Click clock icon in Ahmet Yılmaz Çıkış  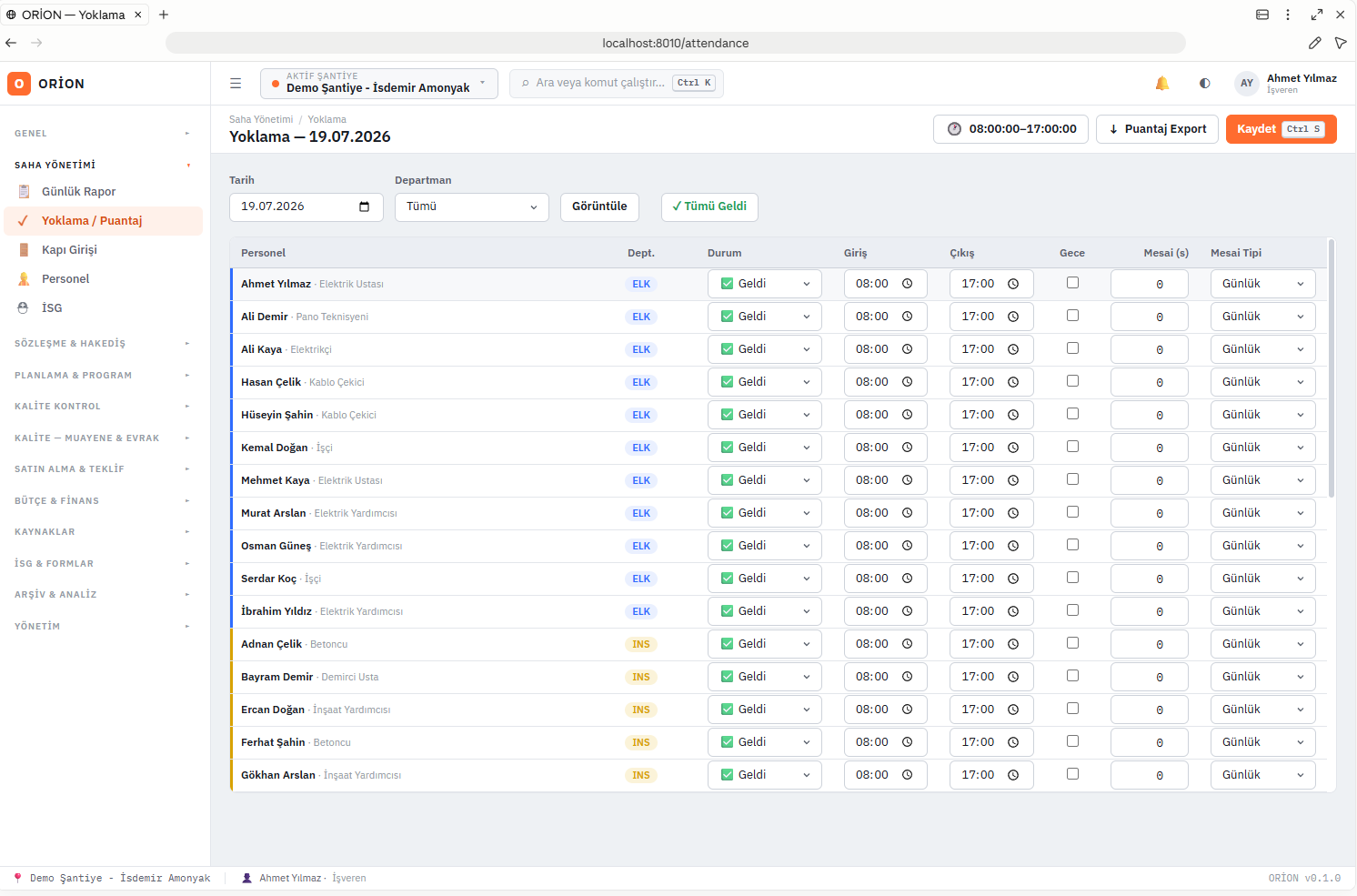(x=1013, y=284)
